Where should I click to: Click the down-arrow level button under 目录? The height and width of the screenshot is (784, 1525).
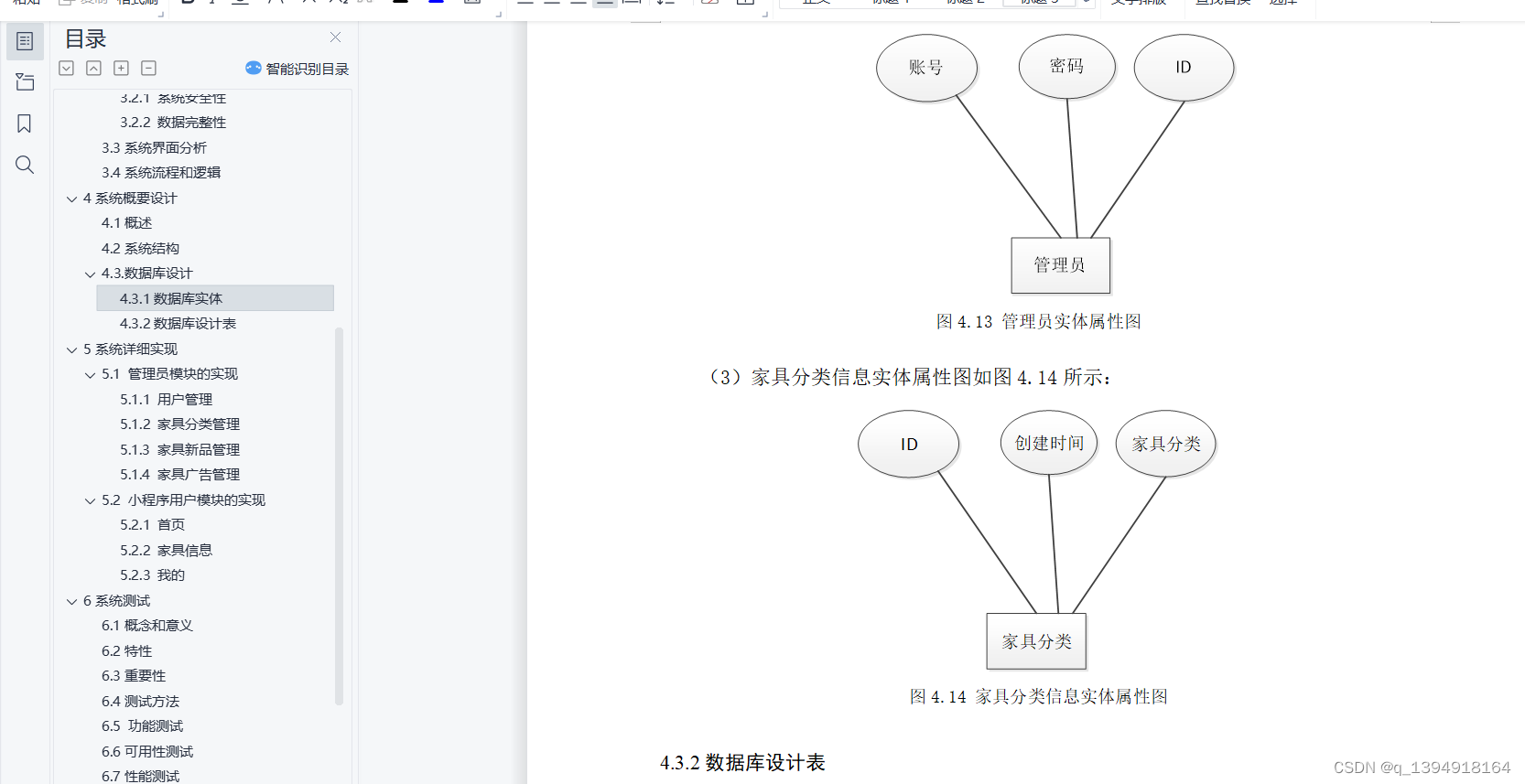point(66,68)
